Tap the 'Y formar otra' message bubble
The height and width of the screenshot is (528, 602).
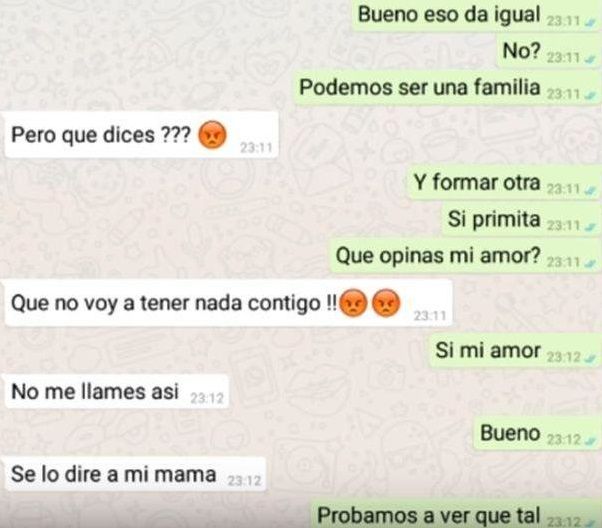coord(504,183)
